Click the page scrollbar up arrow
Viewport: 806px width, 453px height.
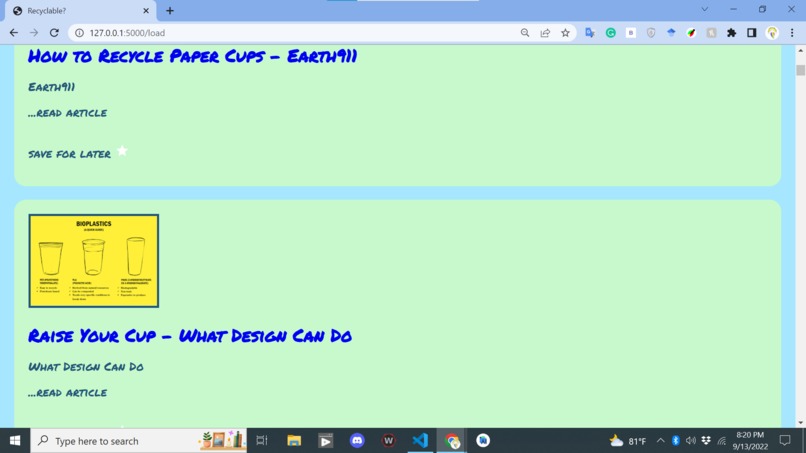click(x=800, y=51)
